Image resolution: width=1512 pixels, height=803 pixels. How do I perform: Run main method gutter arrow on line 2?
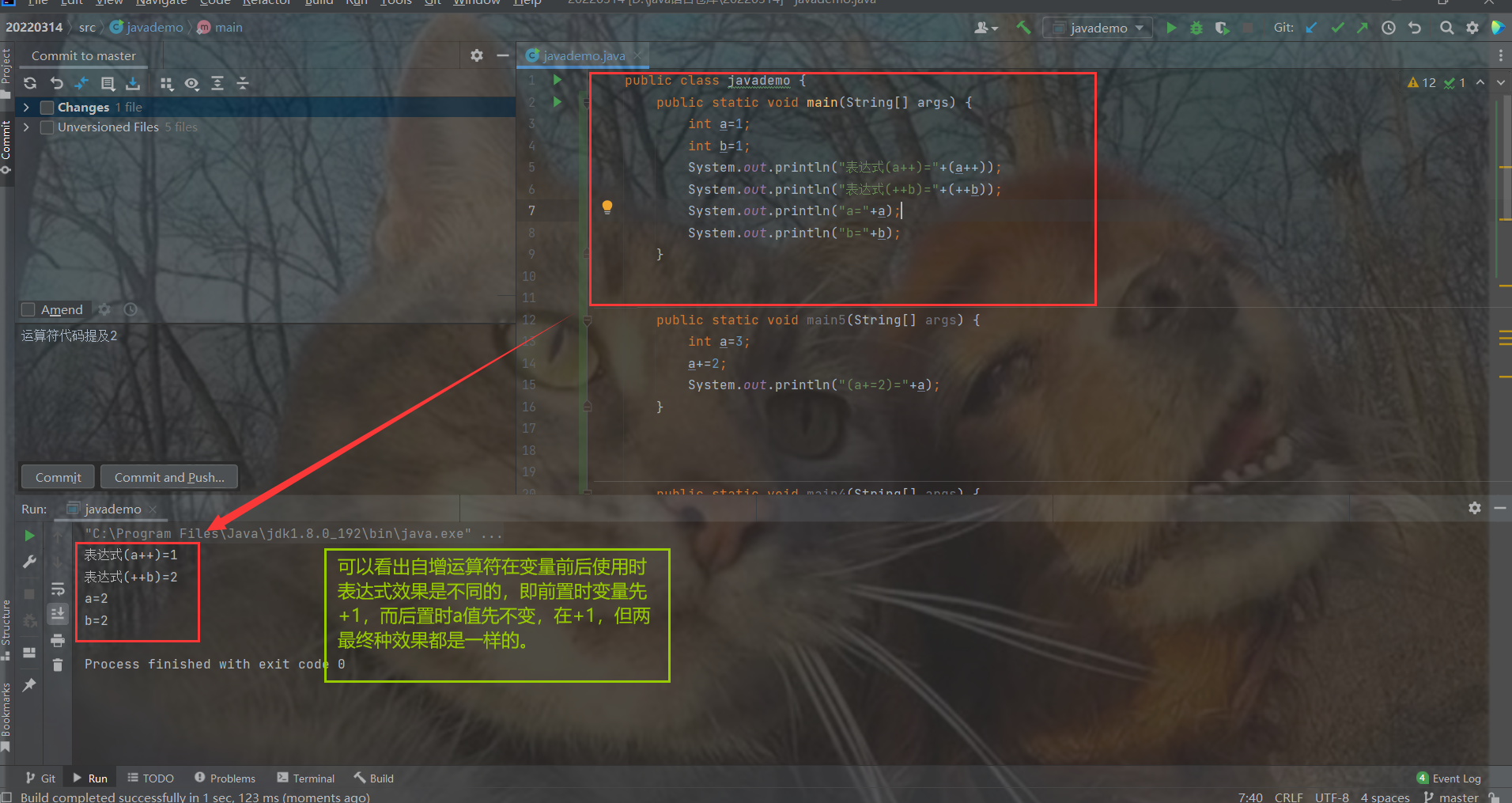(558, 102)
